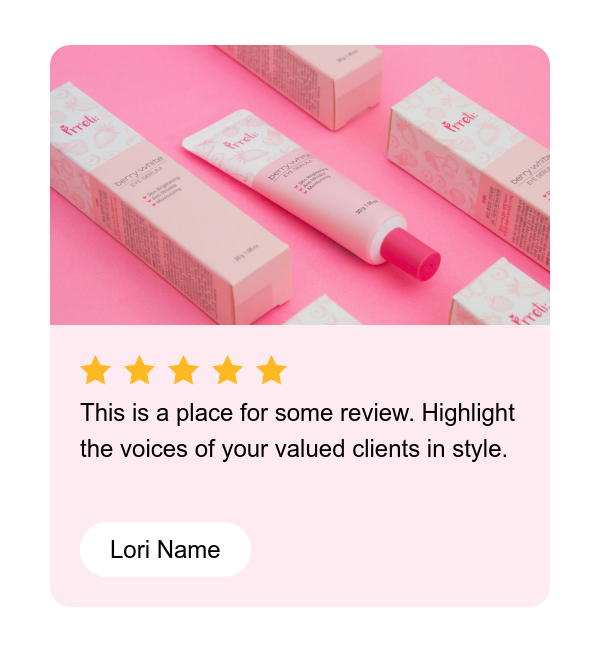
Task: Click the Prreti logo on the tube
Action: point(242,140)
